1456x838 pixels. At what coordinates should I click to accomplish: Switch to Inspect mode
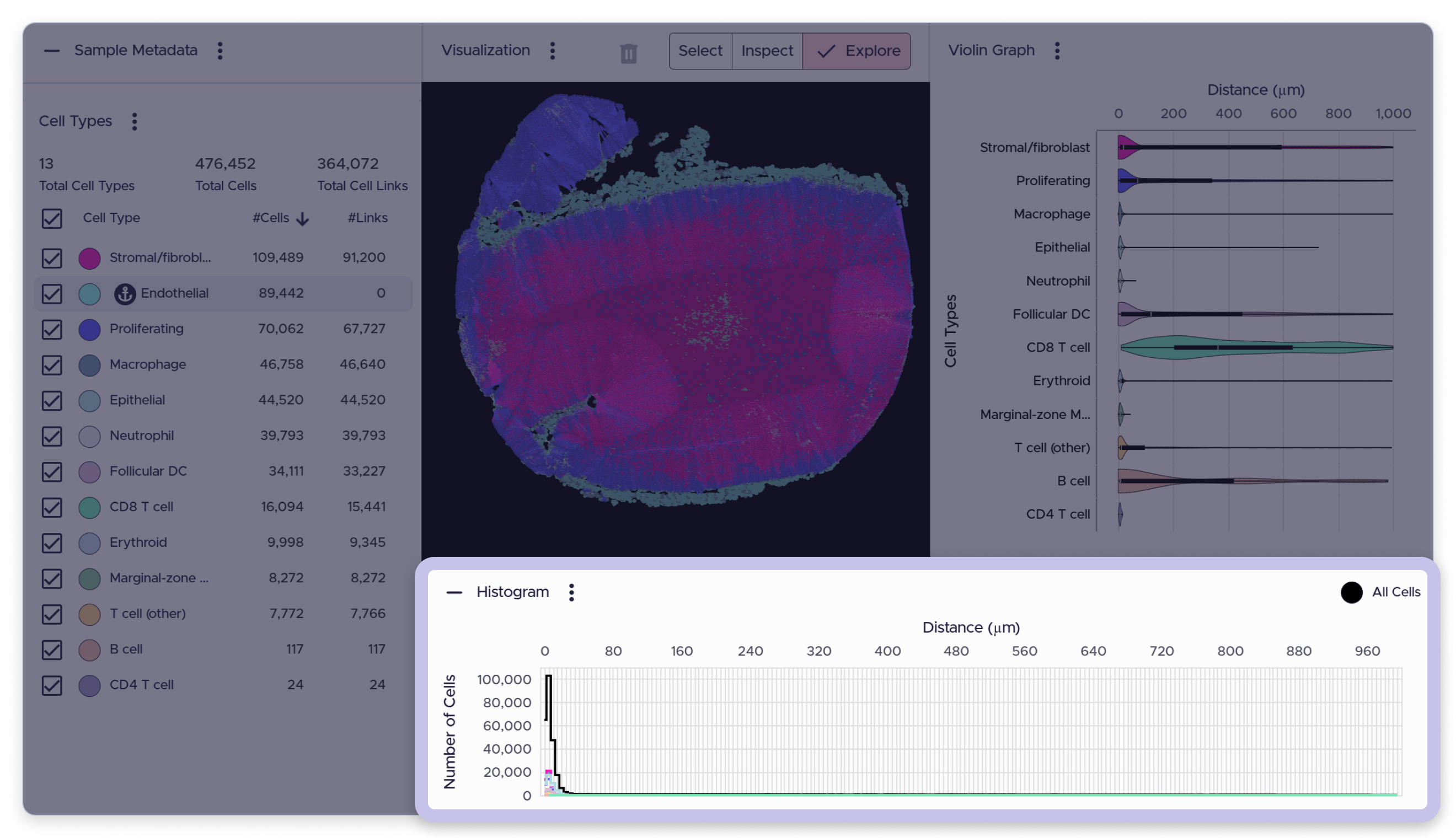[x=767, y=51]
